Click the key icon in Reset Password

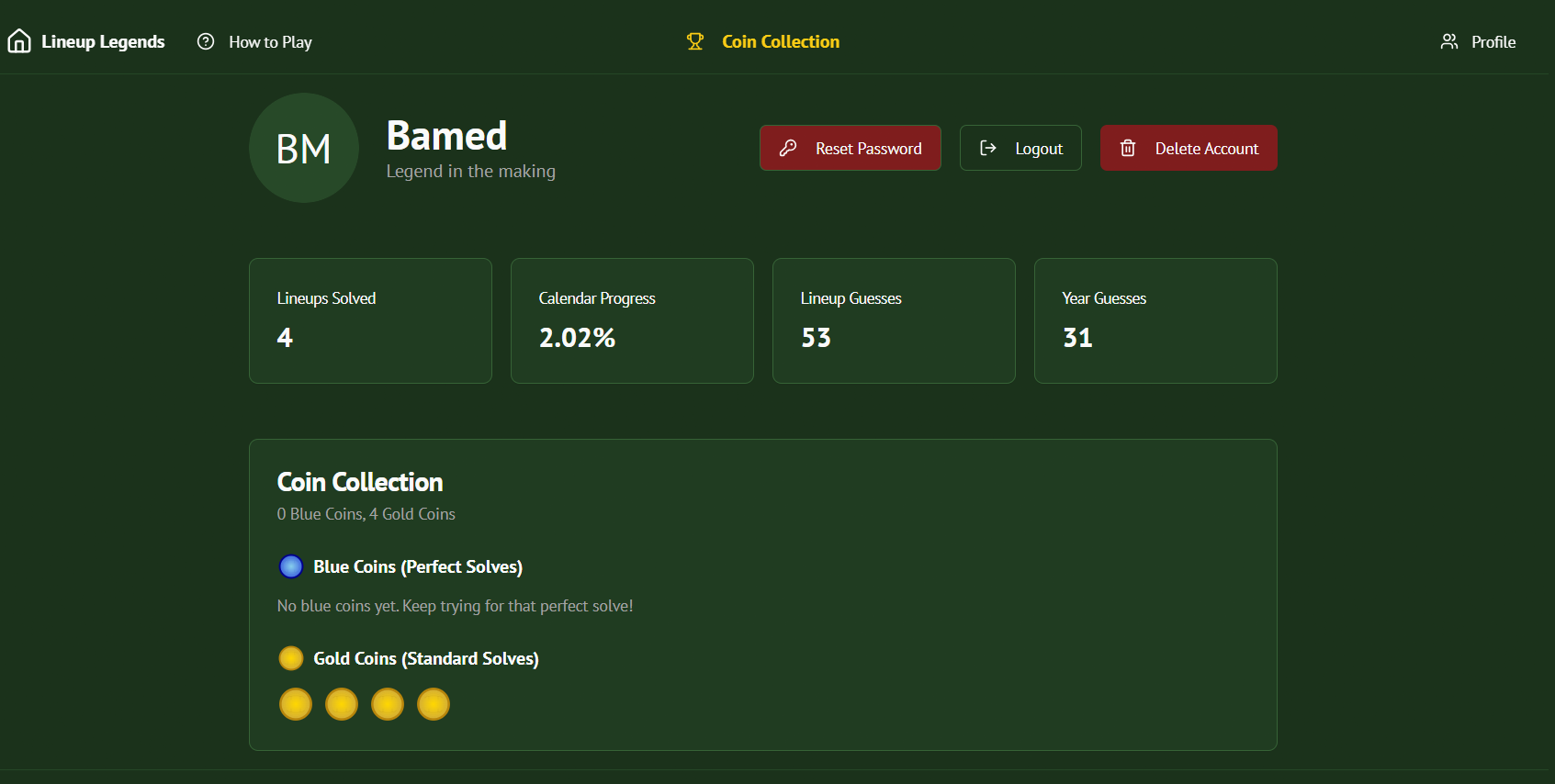coord(788,148)
